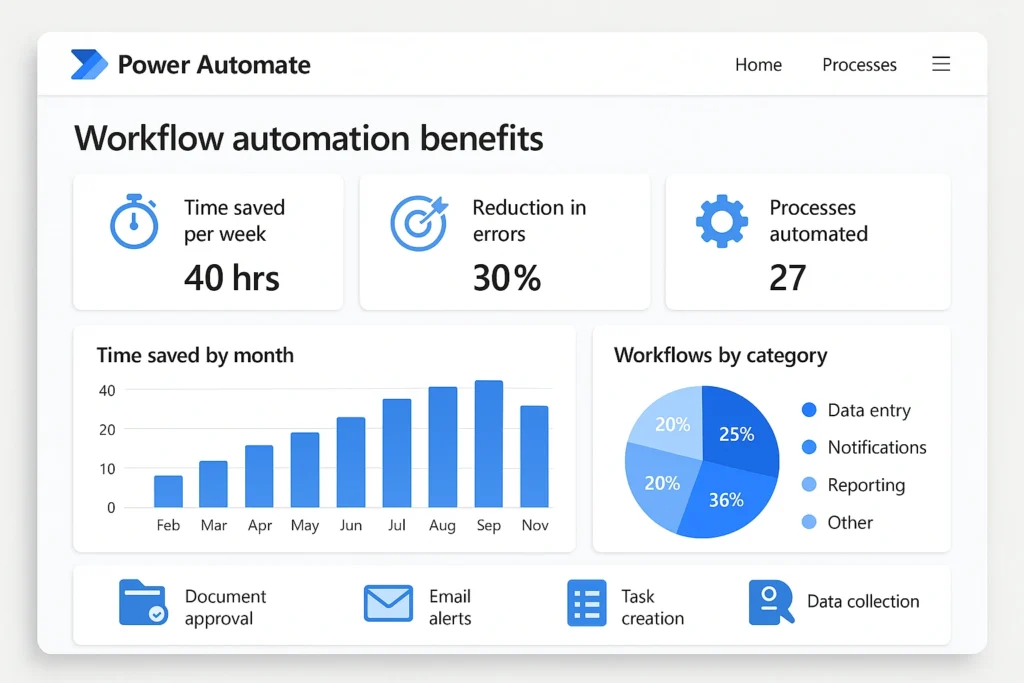Go to the Home tab
1024x683 pixels.
pyautogui.click(x=758, y=65)
